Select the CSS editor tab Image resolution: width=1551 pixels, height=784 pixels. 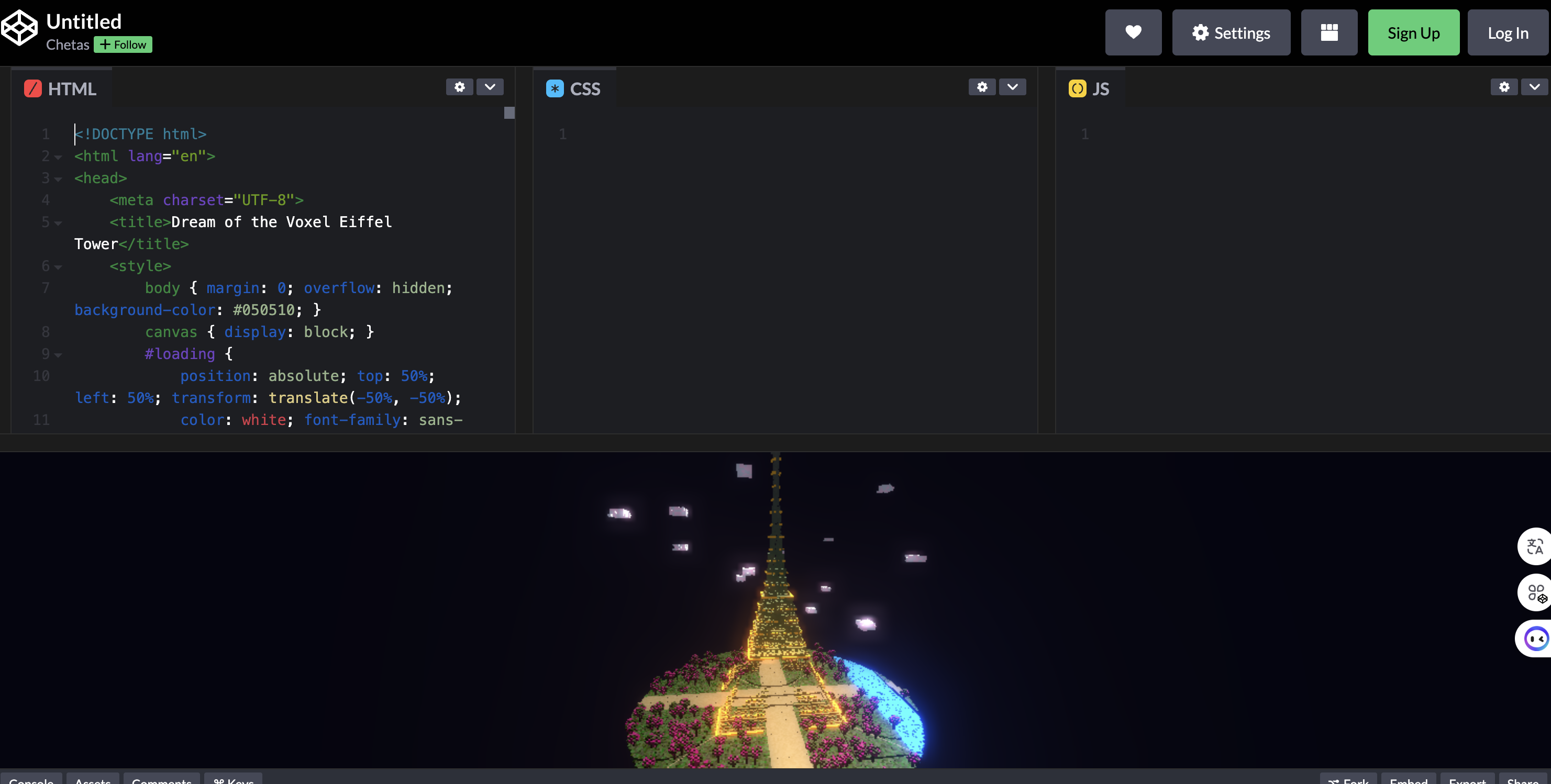pyautogui.click(x=574, y=89)
